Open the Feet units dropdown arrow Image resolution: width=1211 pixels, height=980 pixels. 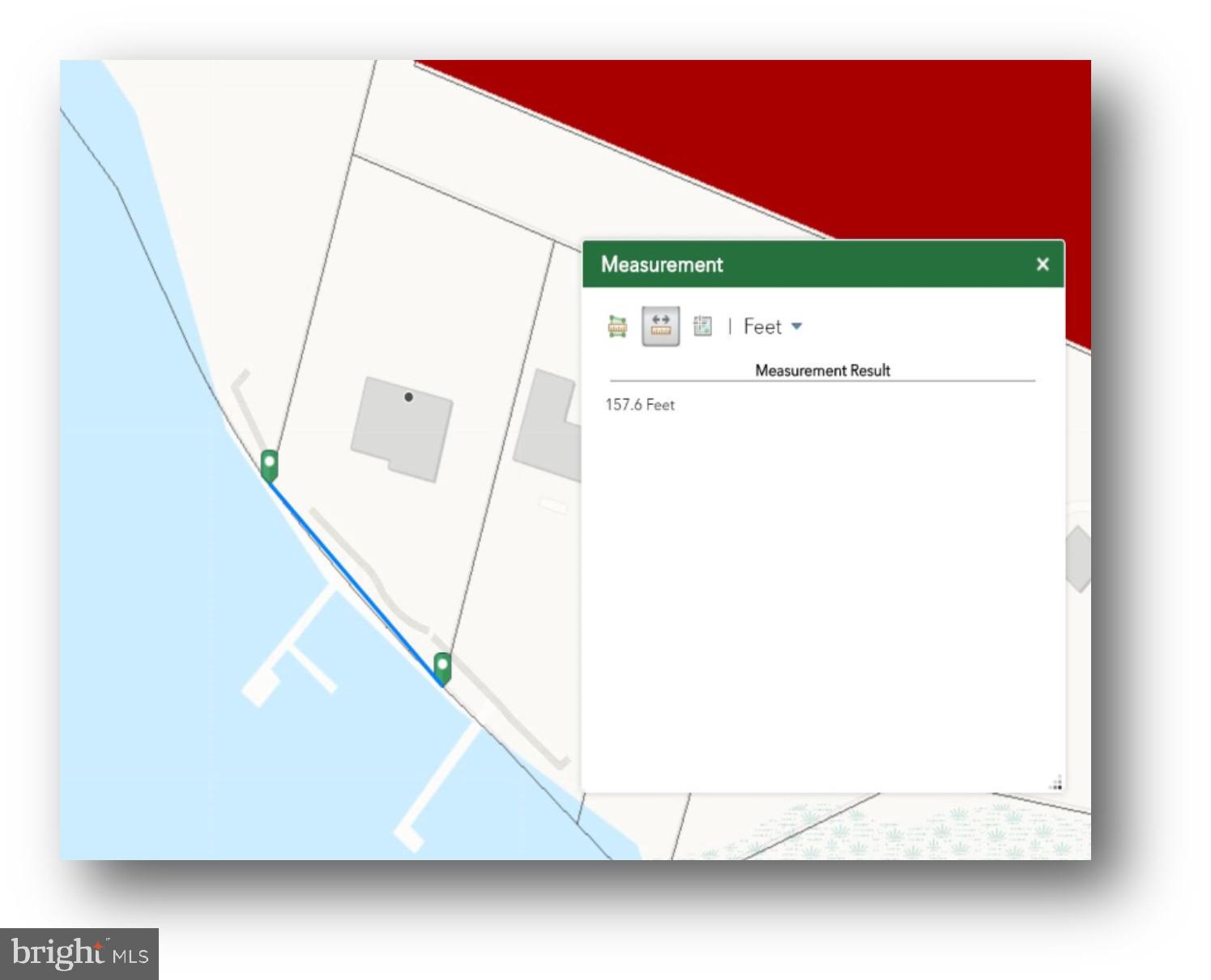[x=796, y=326]
